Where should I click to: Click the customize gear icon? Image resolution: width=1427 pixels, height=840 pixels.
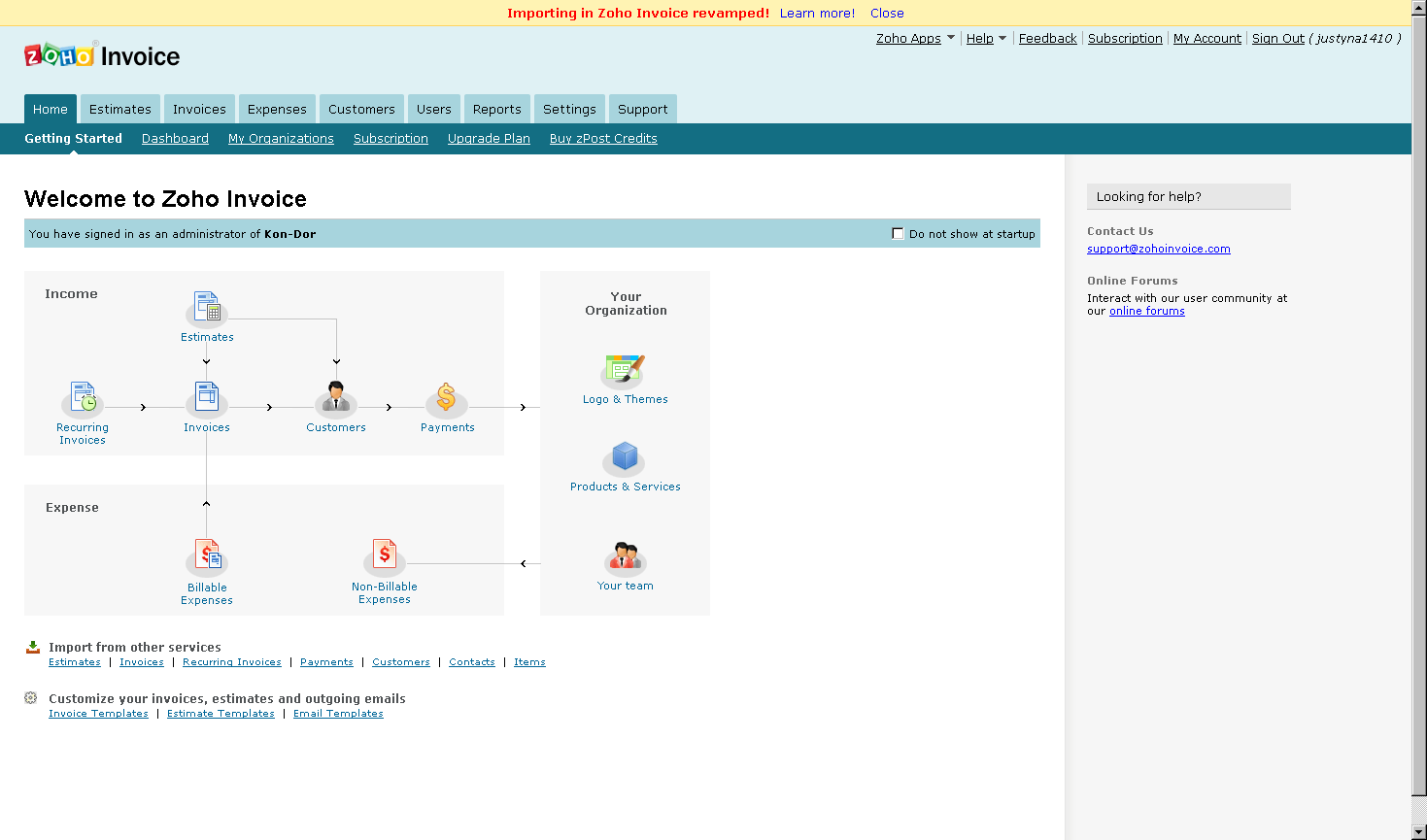pos(31,697)
